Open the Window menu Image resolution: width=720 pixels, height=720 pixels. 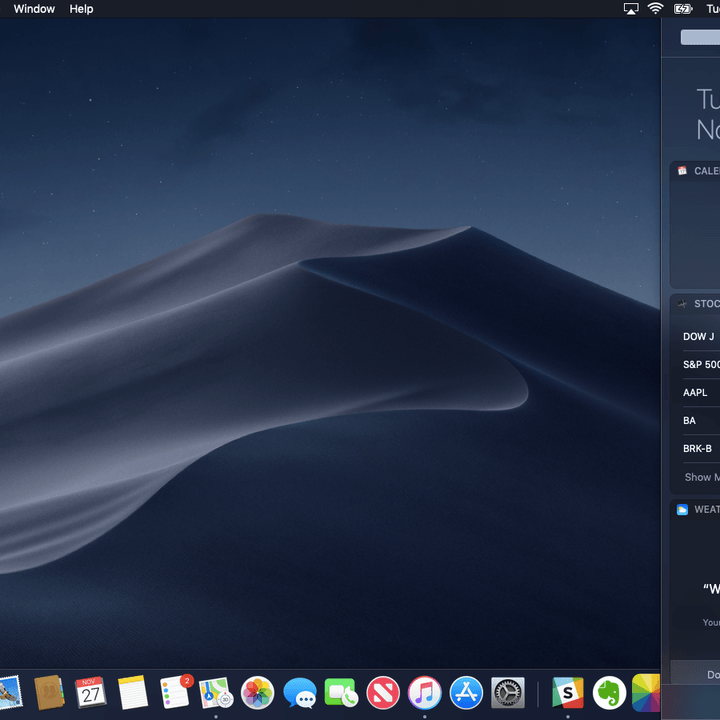pyautogui.click(x=34, y=9)
